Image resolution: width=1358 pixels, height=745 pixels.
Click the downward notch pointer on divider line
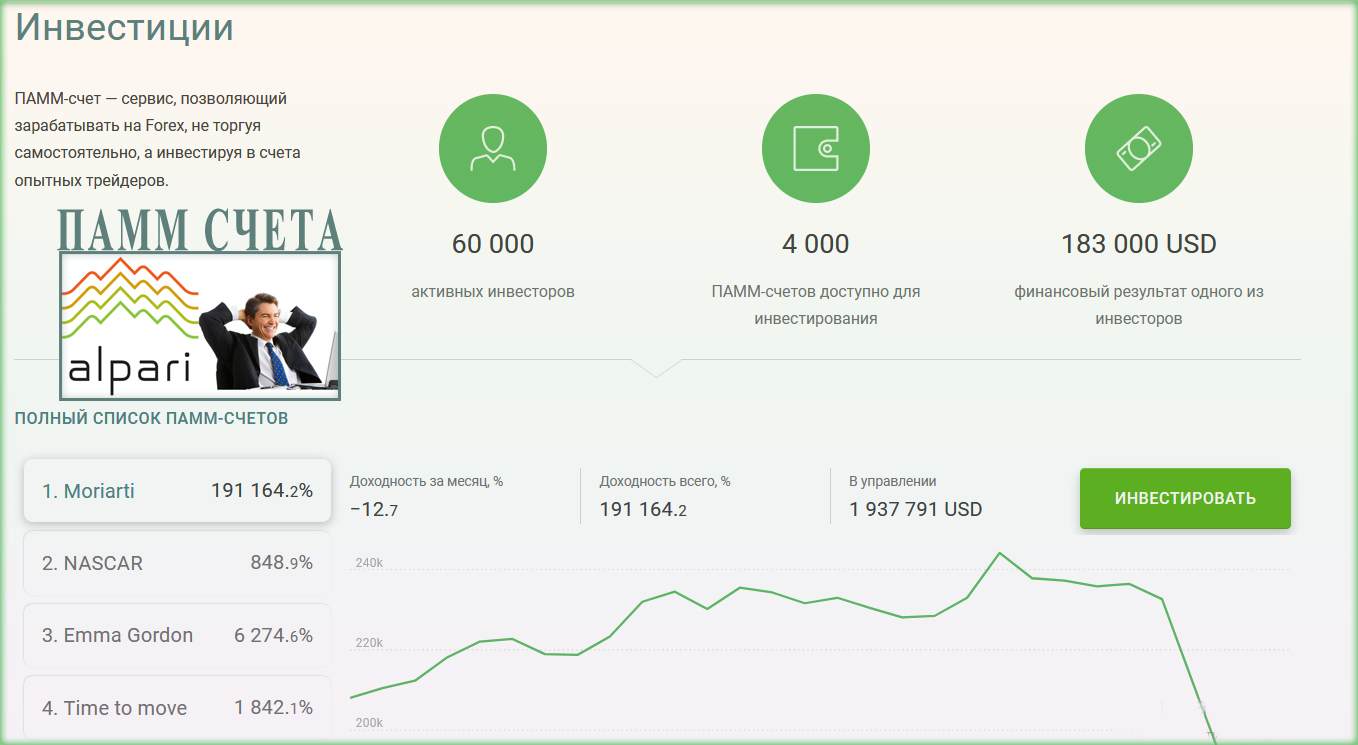[657, 368]
